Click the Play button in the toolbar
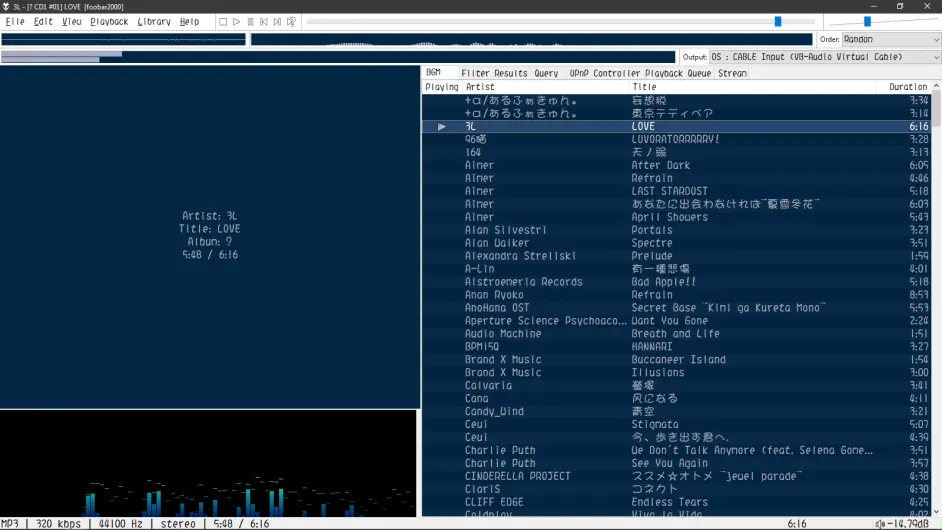This screenshot has width=942, height=530. coord(237,22)
